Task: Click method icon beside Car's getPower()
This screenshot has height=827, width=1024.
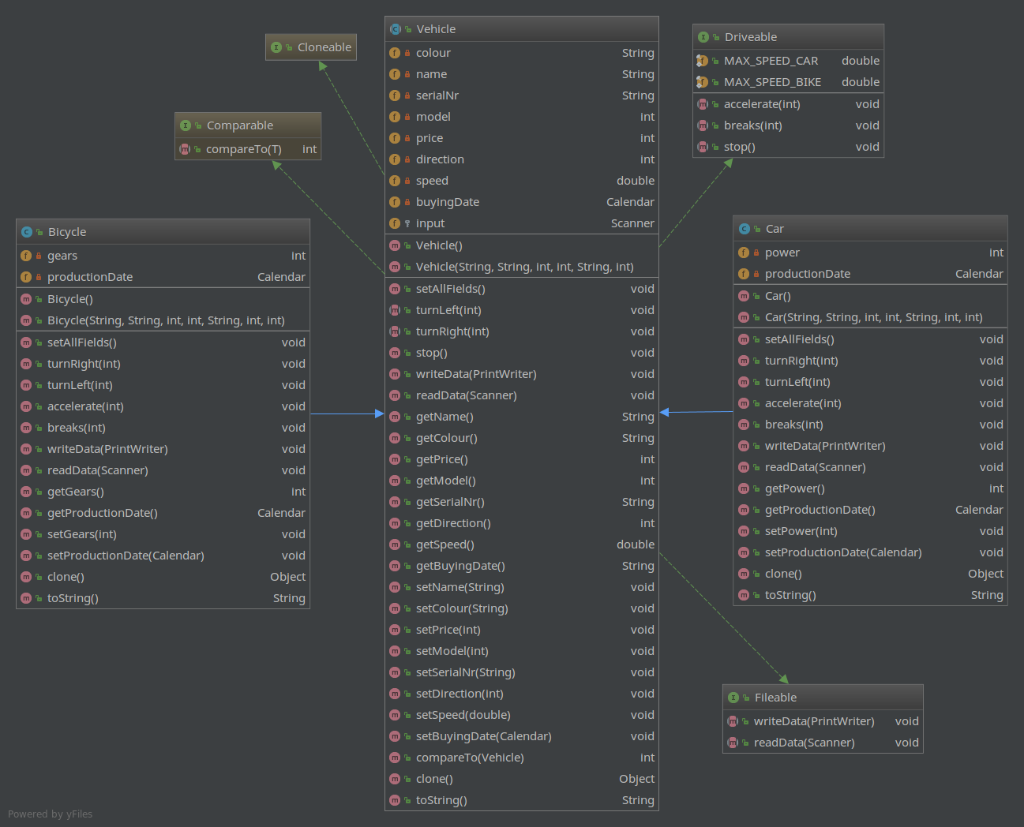Action: point(744,489)
